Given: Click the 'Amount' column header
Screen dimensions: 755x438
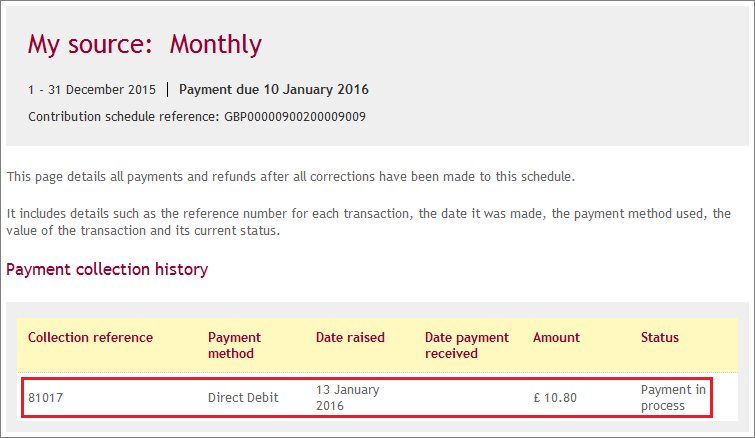Looking at the screenshot, I should [x=556, y=337].
